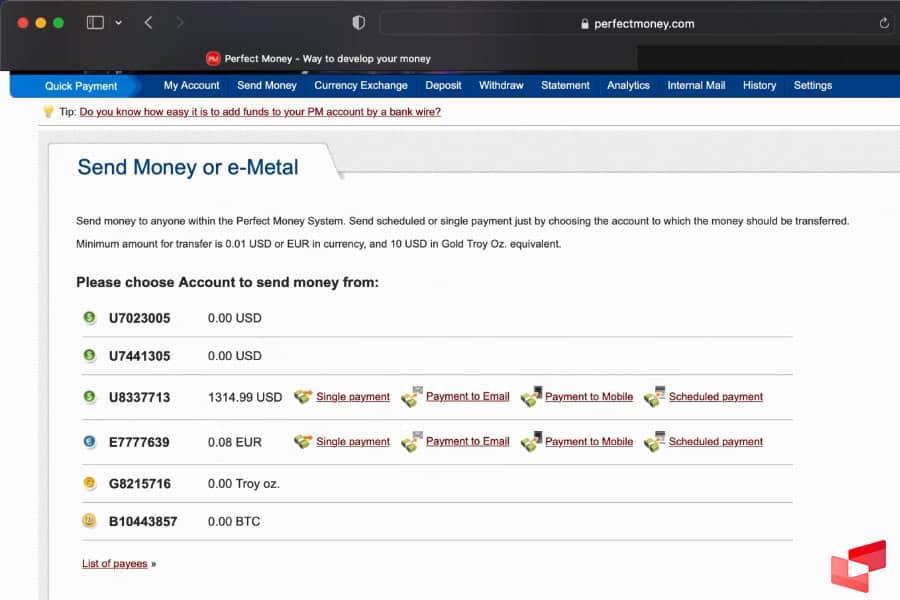Click the euro icon for E7777639

pos(90,442)
